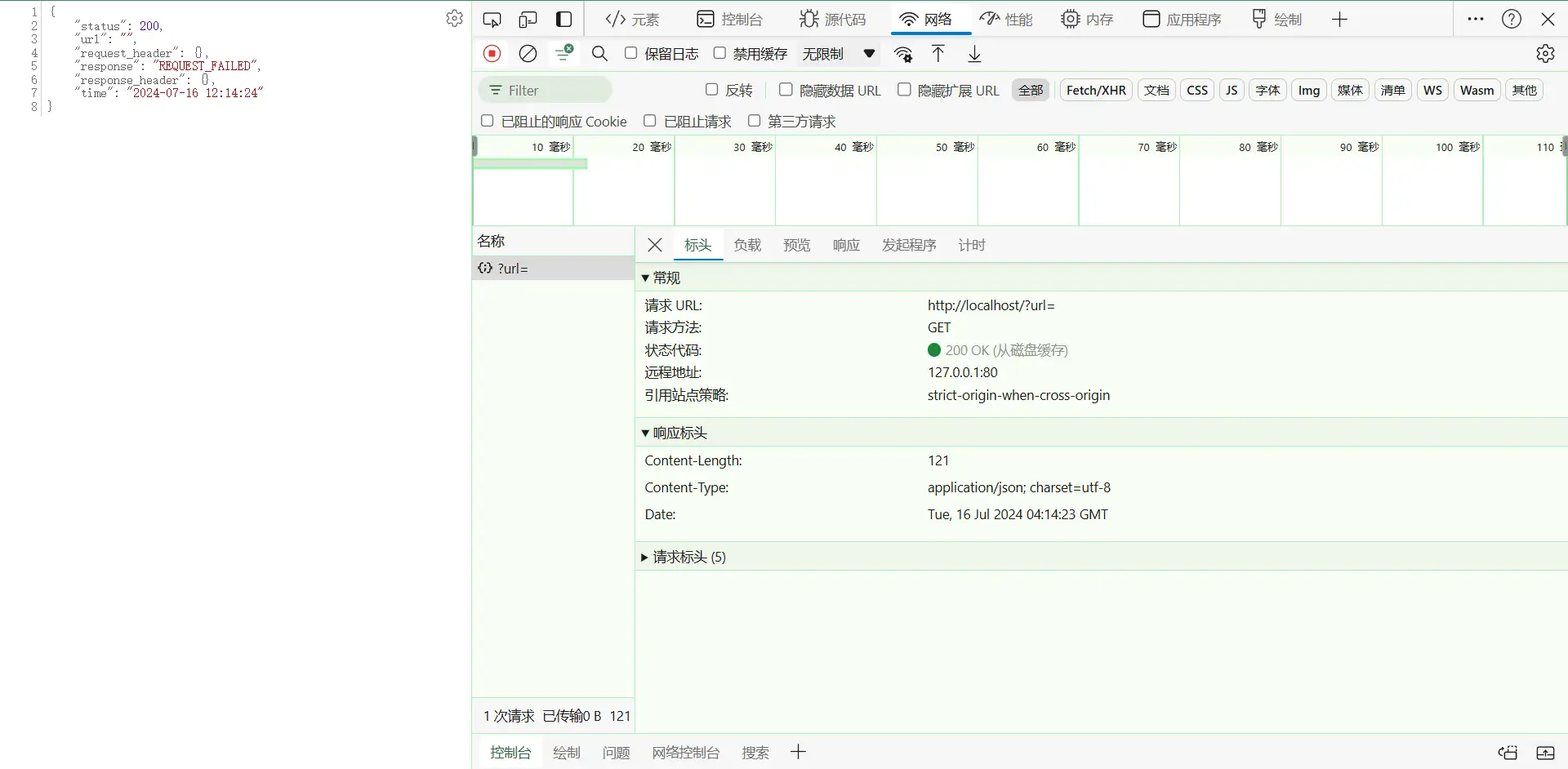Viewport: 1568px width, 769px height.
Task: Click the inspect element picker icon
Action: click(x=492, y=20)
